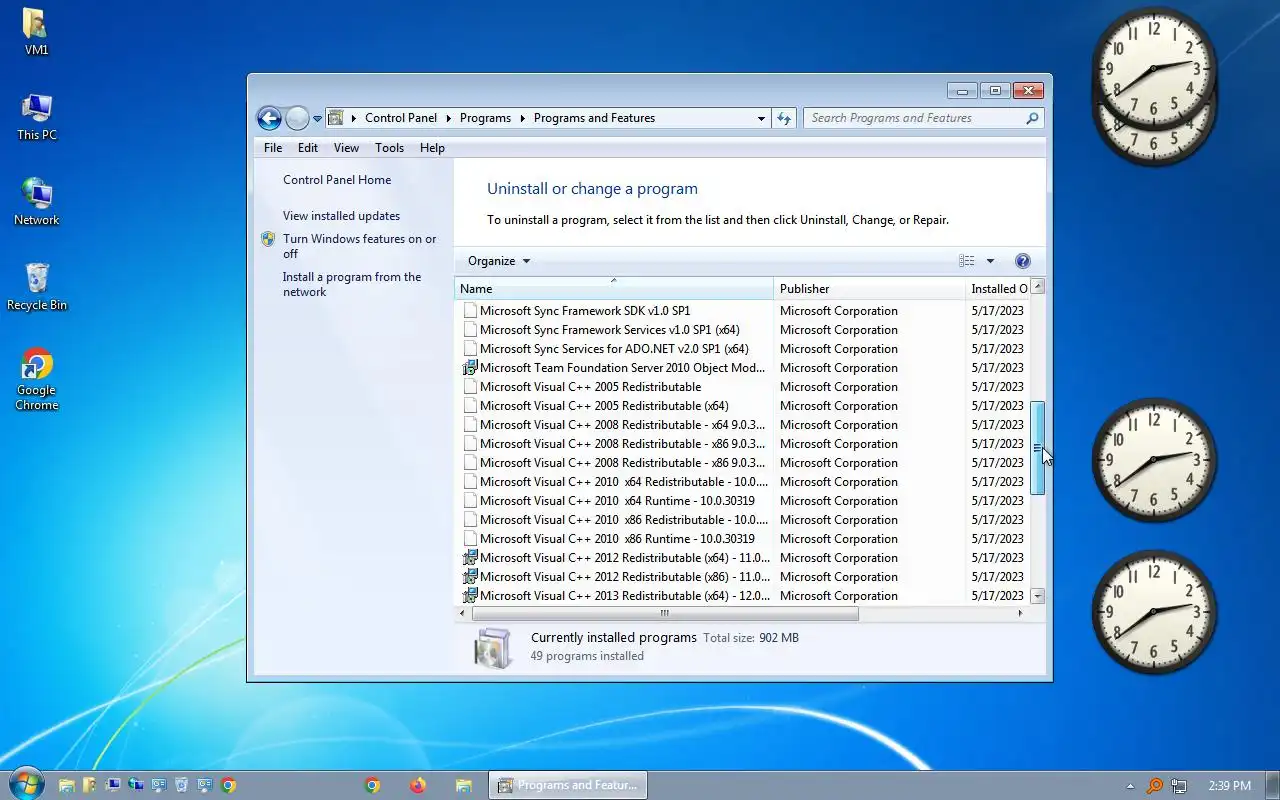This screenshot has height=800, width=1280.
Task: Expand the arrow after Control Panel breadcrumb
Action: 449,118
